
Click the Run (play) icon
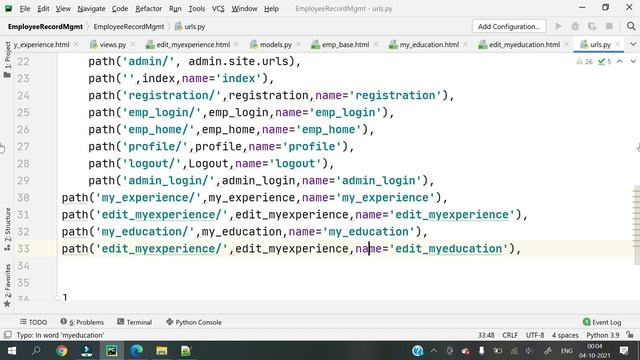pyautogui.click(x=558, y=27)
